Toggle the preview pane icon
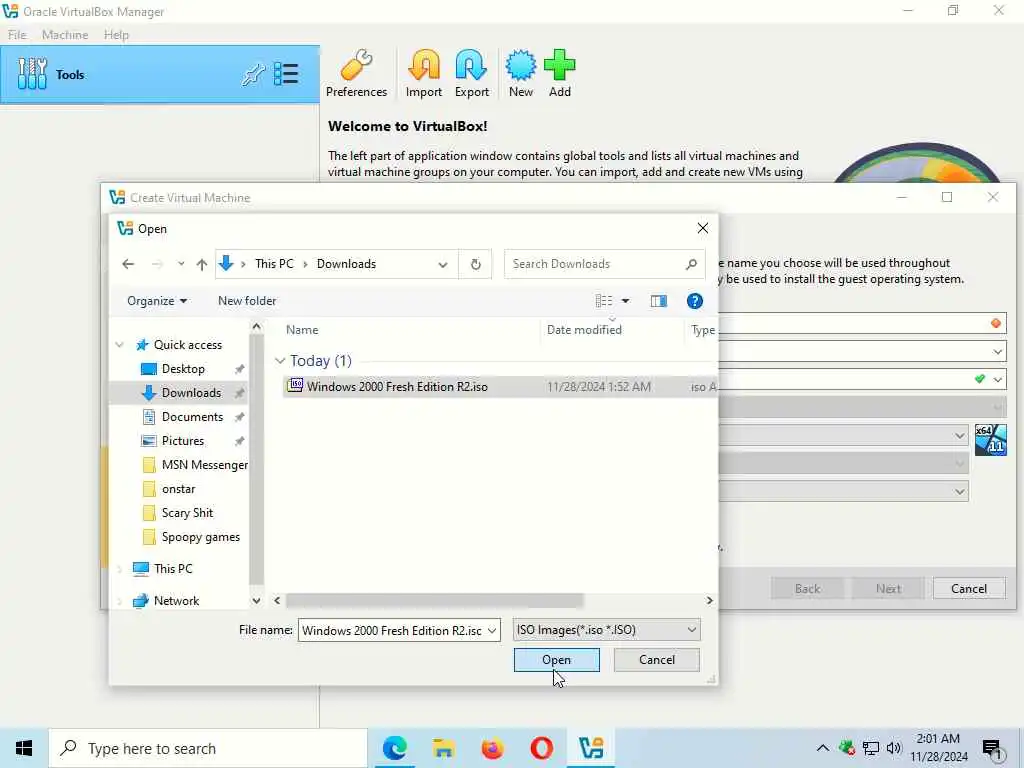Screen dimensions: 1024x768 (658, 300)
